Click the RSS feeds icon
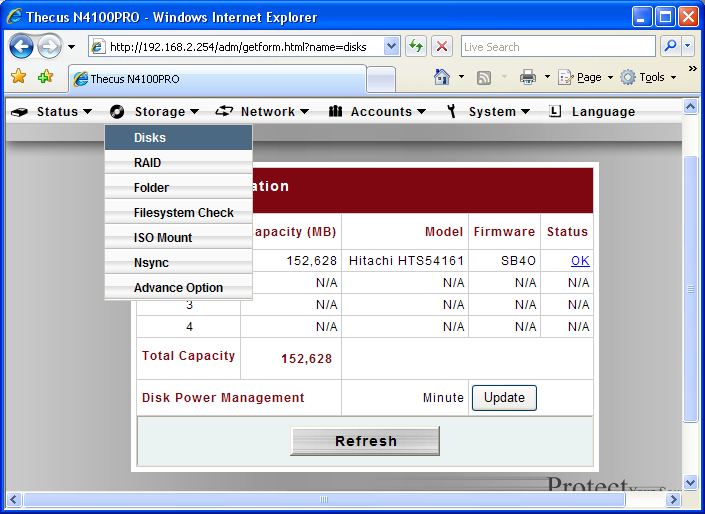705x514 pixels. pos(484,77)
